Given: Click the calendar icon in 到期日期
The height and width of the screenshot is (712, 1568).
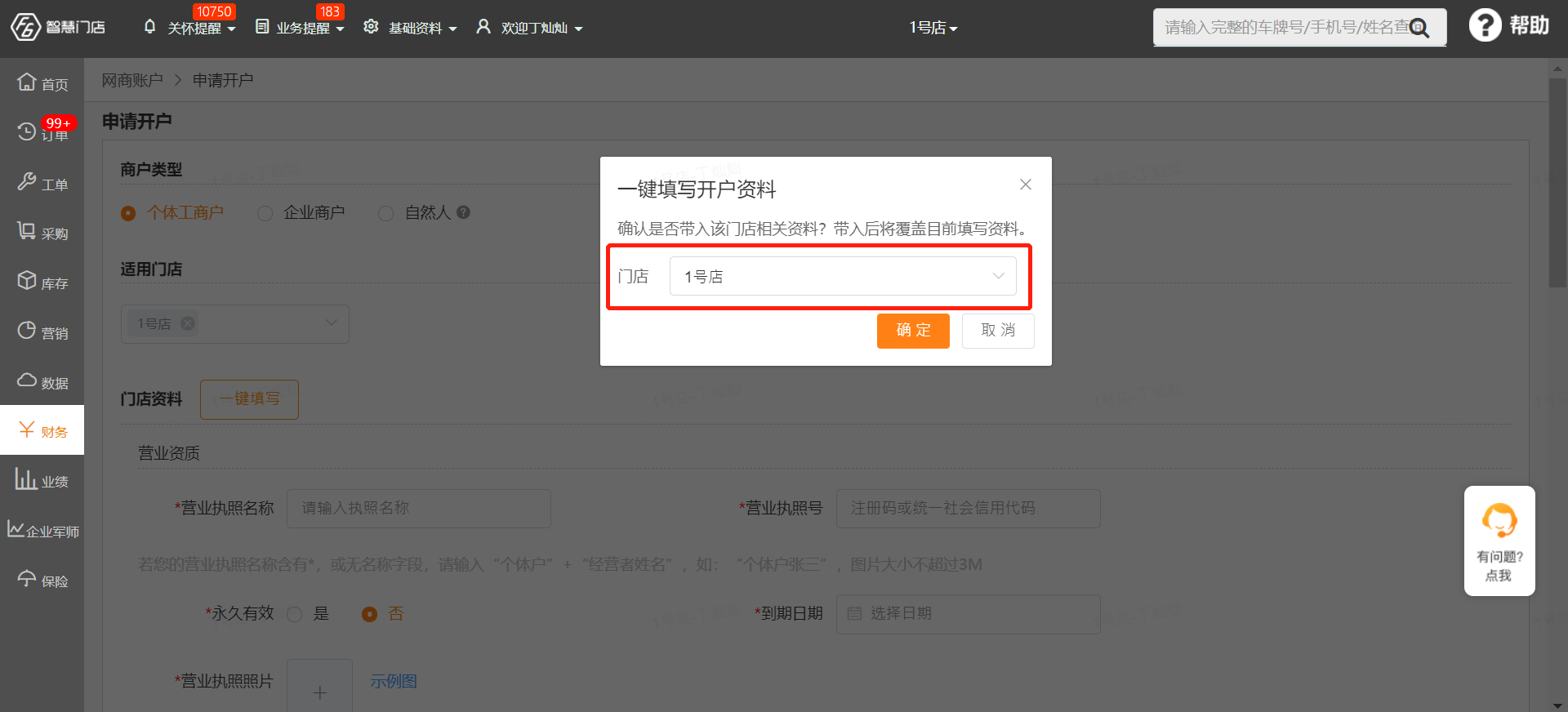Looking at the screenshot, I should 854,613.
